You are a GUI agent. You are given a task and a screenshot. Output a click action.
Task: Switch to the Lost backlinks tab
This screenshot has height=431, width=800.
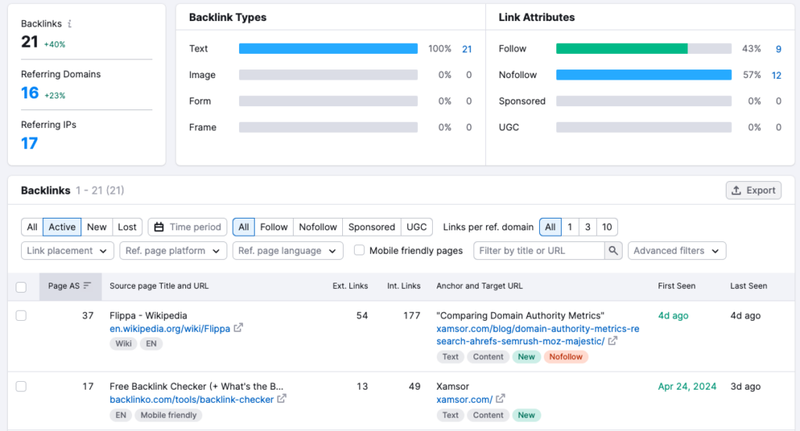tap(127, 227)
